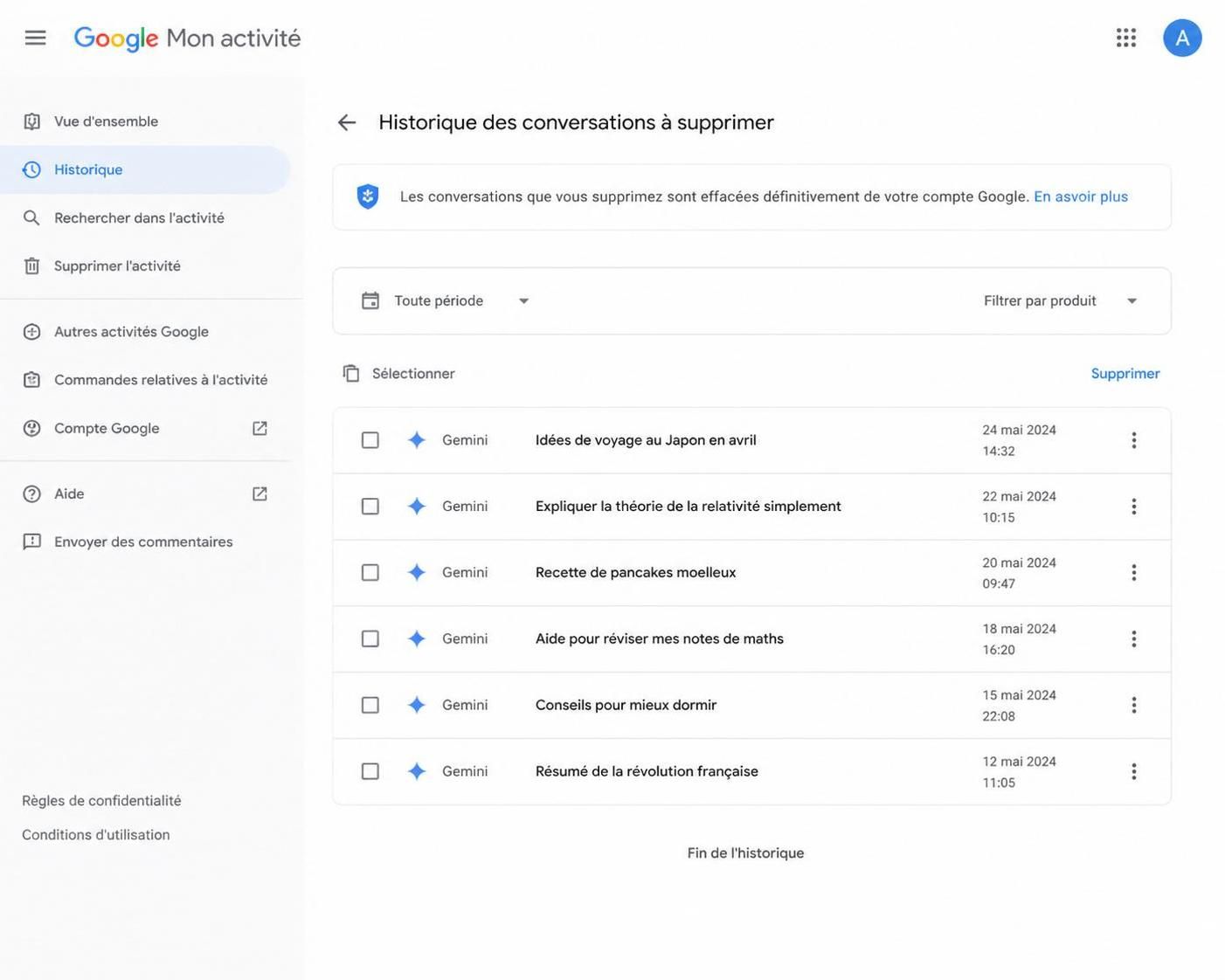This screenshot has height=980, width=1225.
Task: Click the external link icon beside Compte Google
Action: (260, 428)
